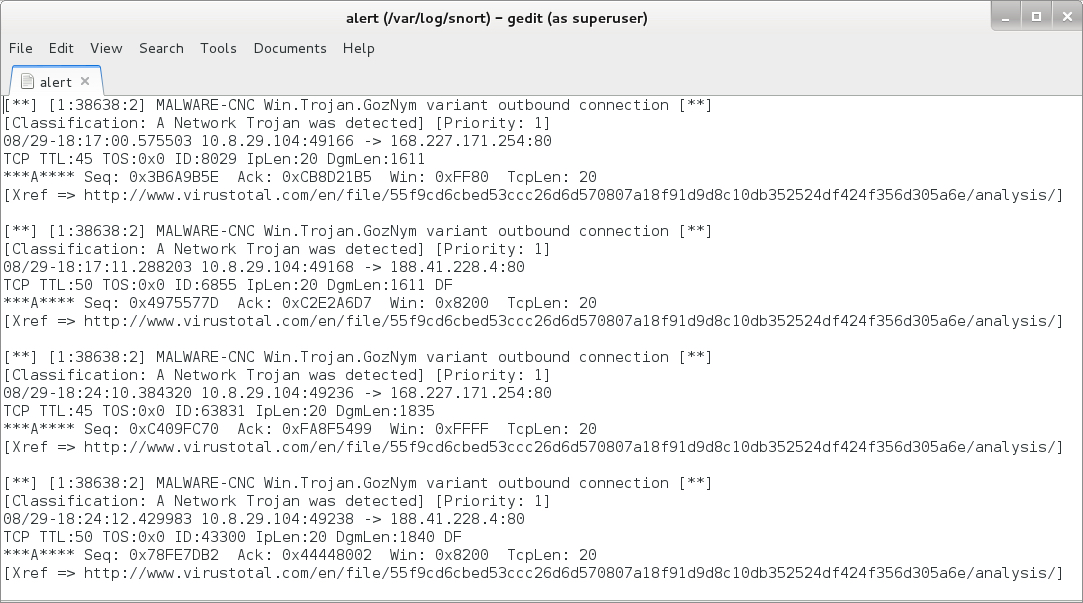Open the File menu
Screen dimensions: 1083x603
(21, 48)
